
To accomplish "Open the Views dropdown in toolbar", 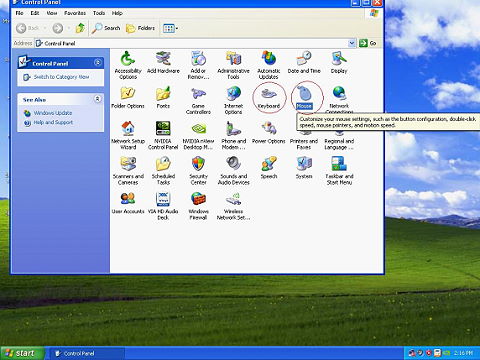I will click(x=170, y=28).
